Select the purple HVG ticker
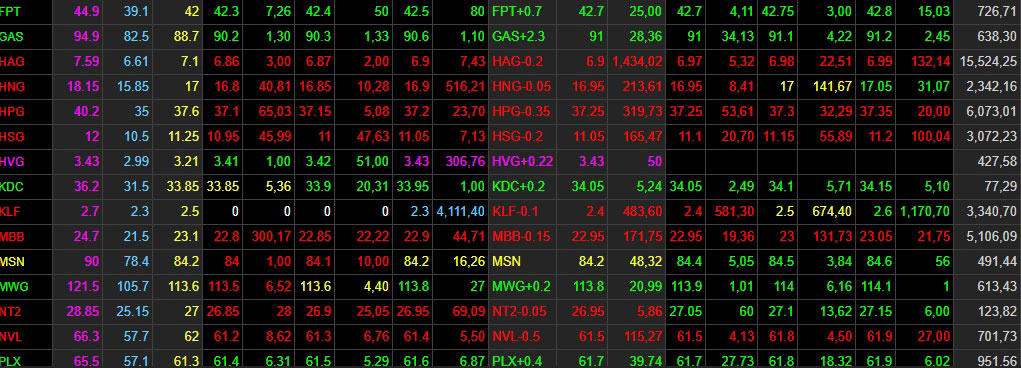1021x368 pixels. tap(12, 161)
